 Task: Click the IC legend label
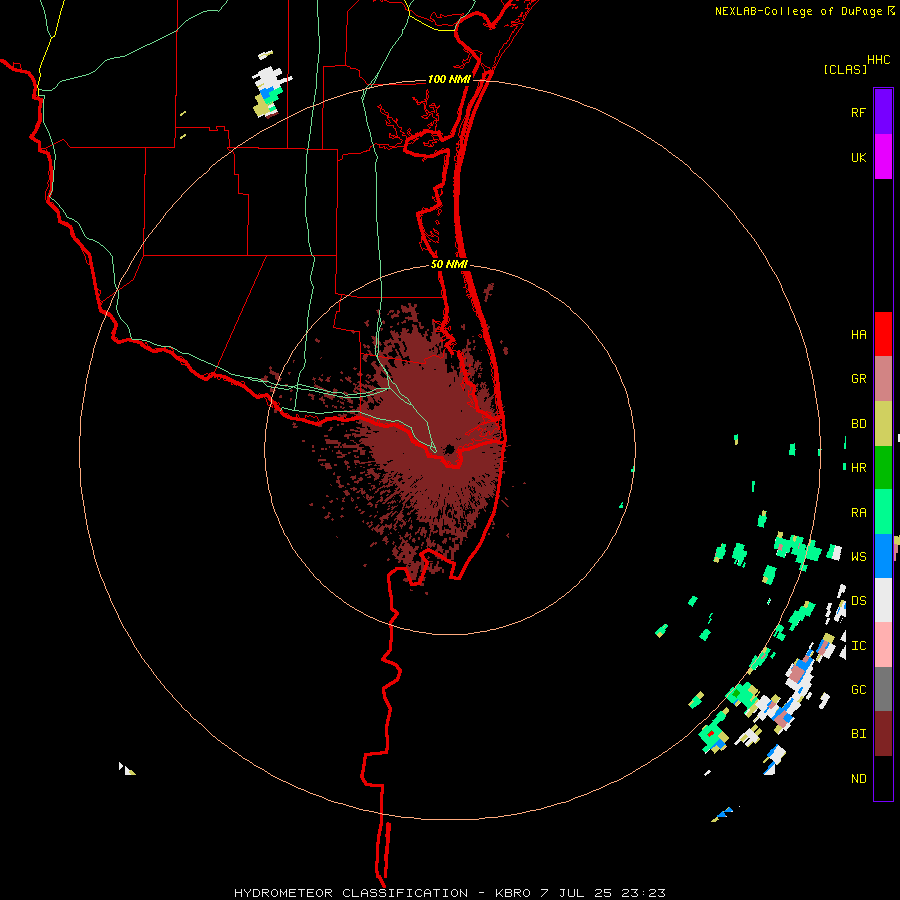click(858, 646)
